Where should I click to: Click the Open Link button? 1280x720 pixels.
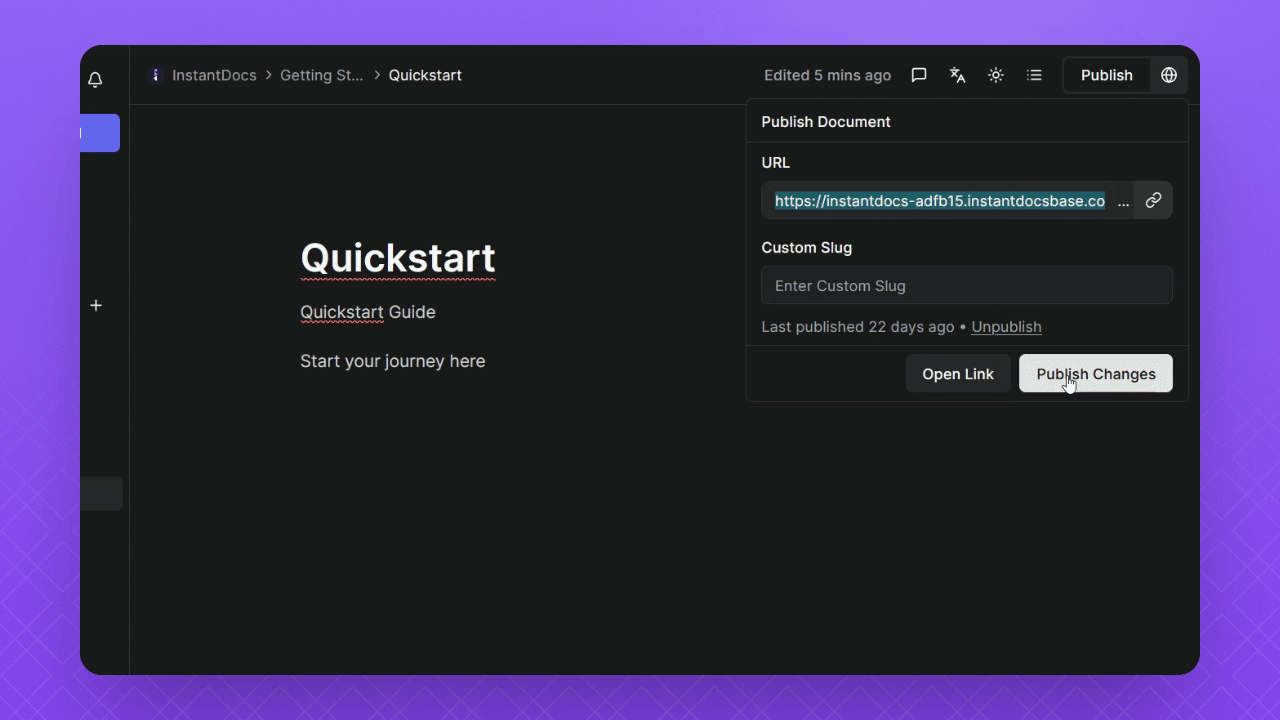click(x=958, y=374)
